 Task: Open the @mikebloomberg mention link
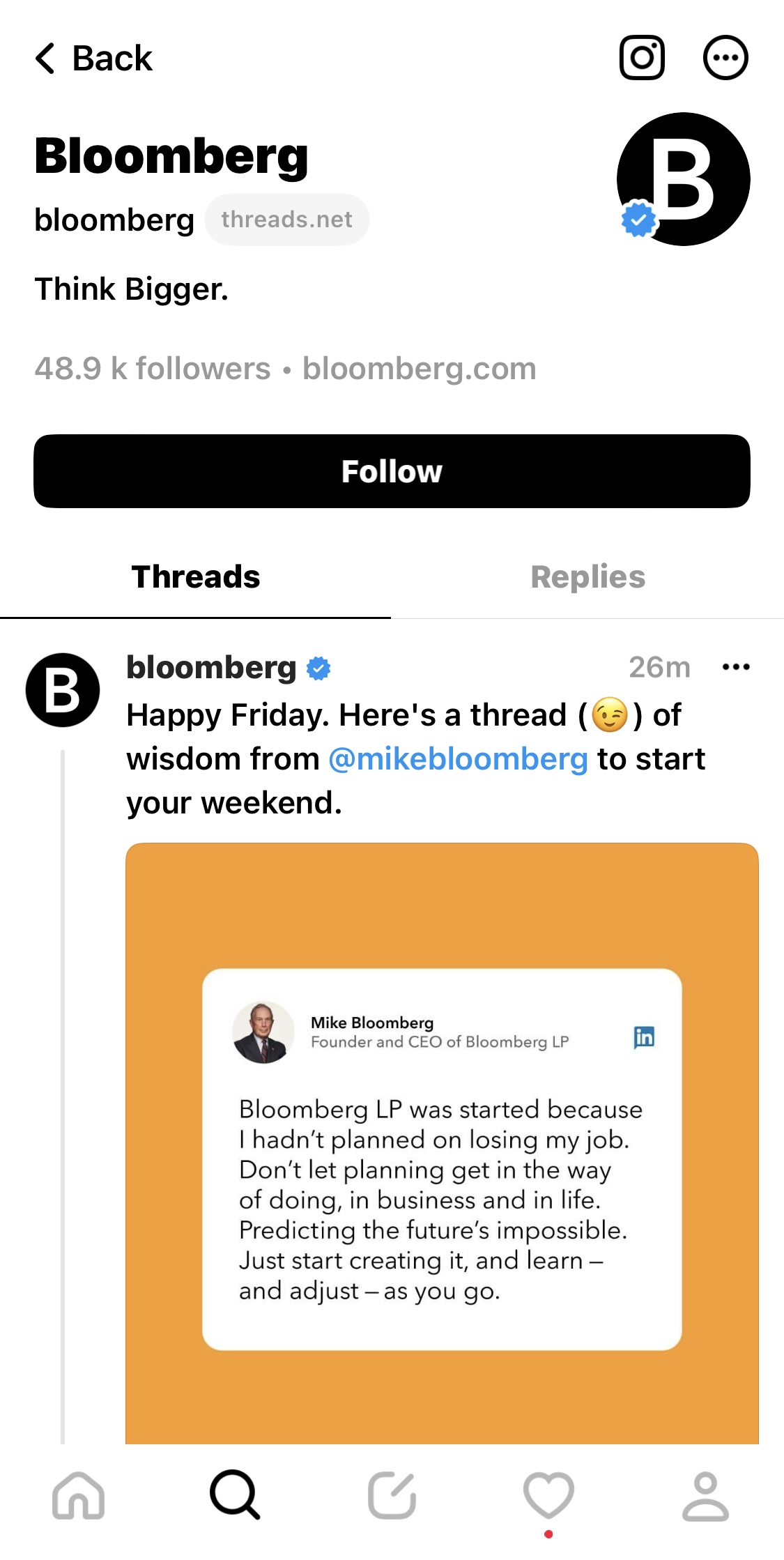click(x=456, y=759)
